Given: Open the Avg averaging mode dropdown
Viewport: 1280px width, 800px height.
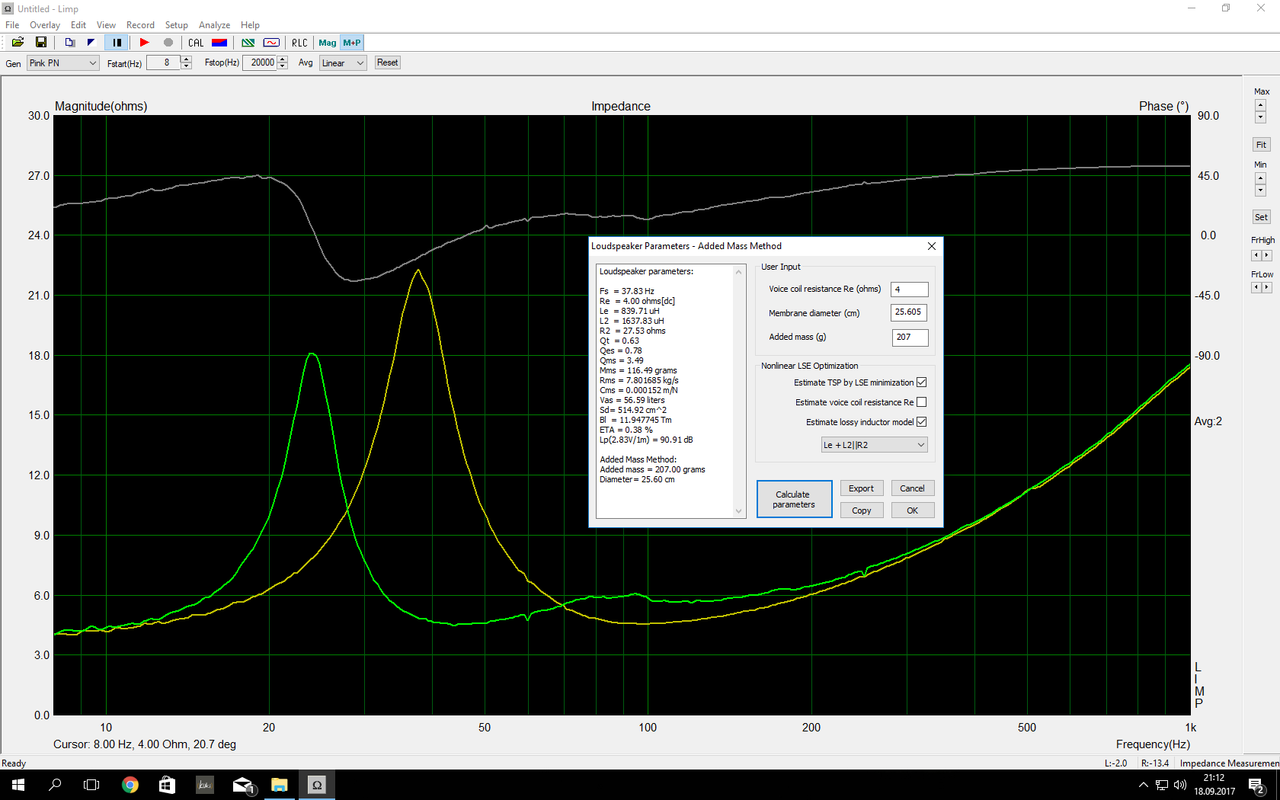Looking at the screenshot, I should (x=343, y=63).
